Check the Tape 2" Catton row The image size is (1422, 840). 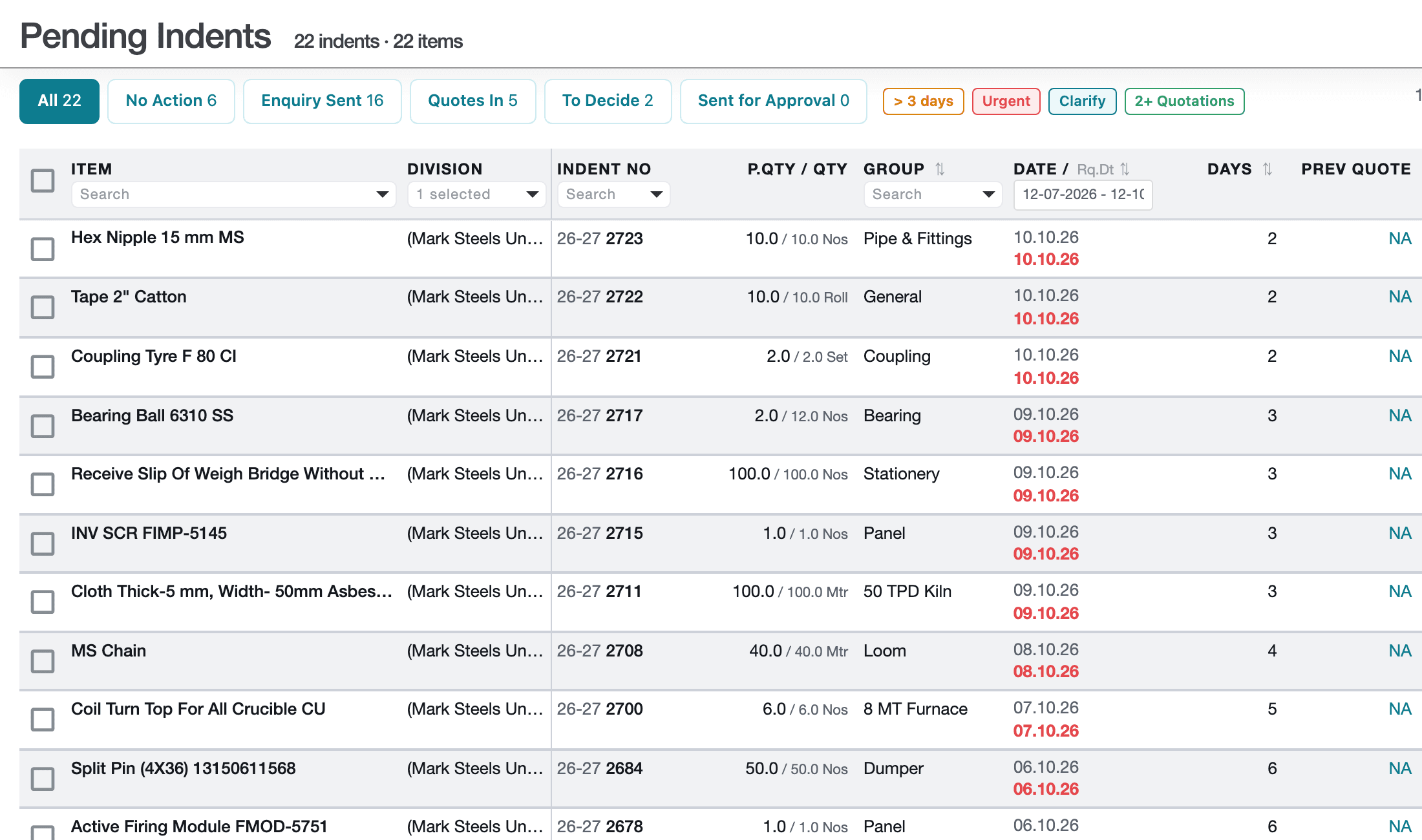point(43,308)
